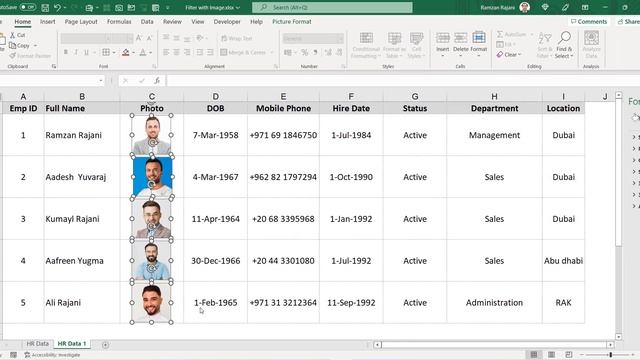Screen dimensions: 640x360
Task: Open the Copy dropdown arrow
Action: point(35,46)
